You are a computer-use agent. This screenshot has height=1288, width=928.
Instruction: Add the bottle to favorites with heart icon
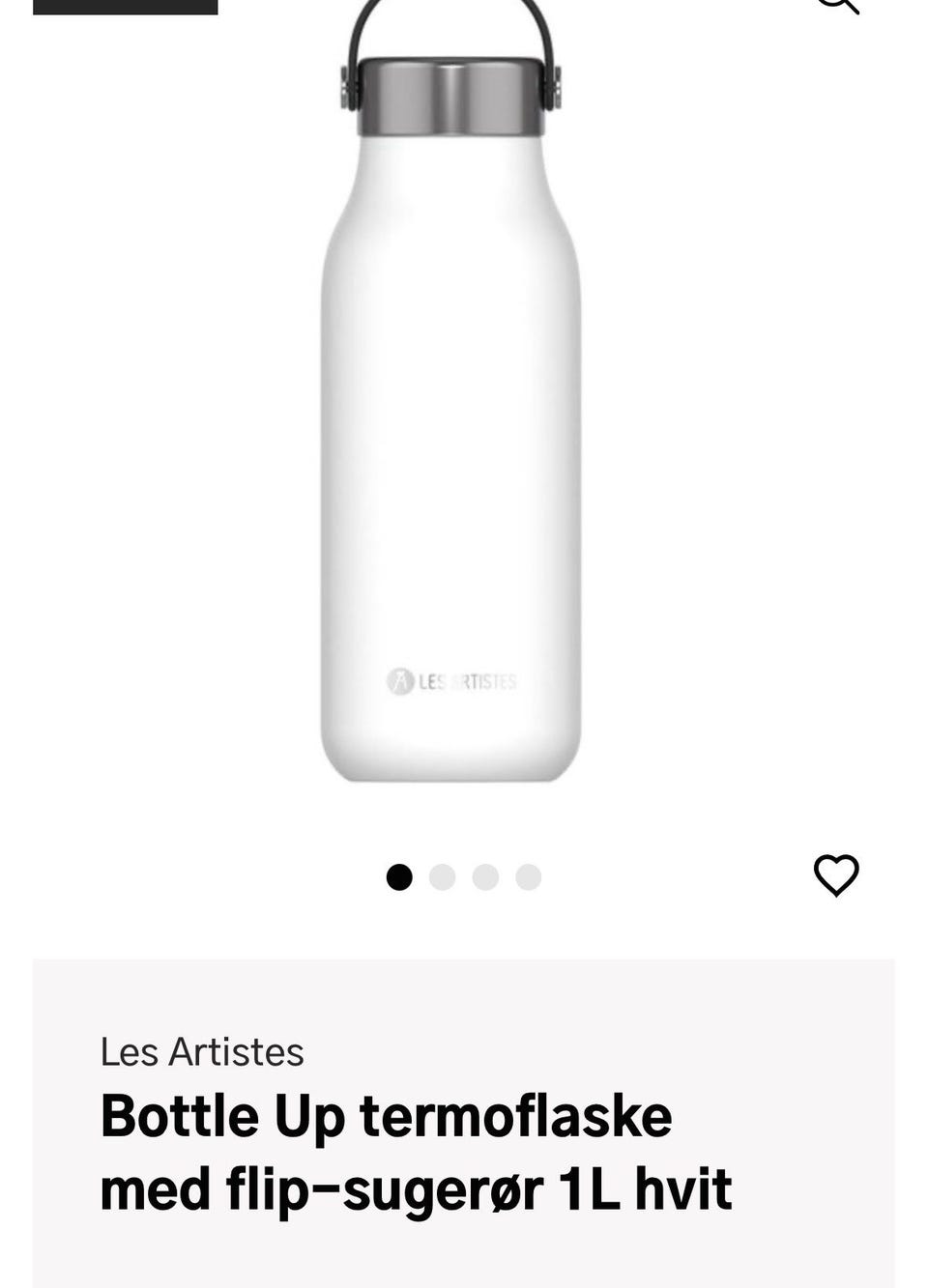(836, 875)
